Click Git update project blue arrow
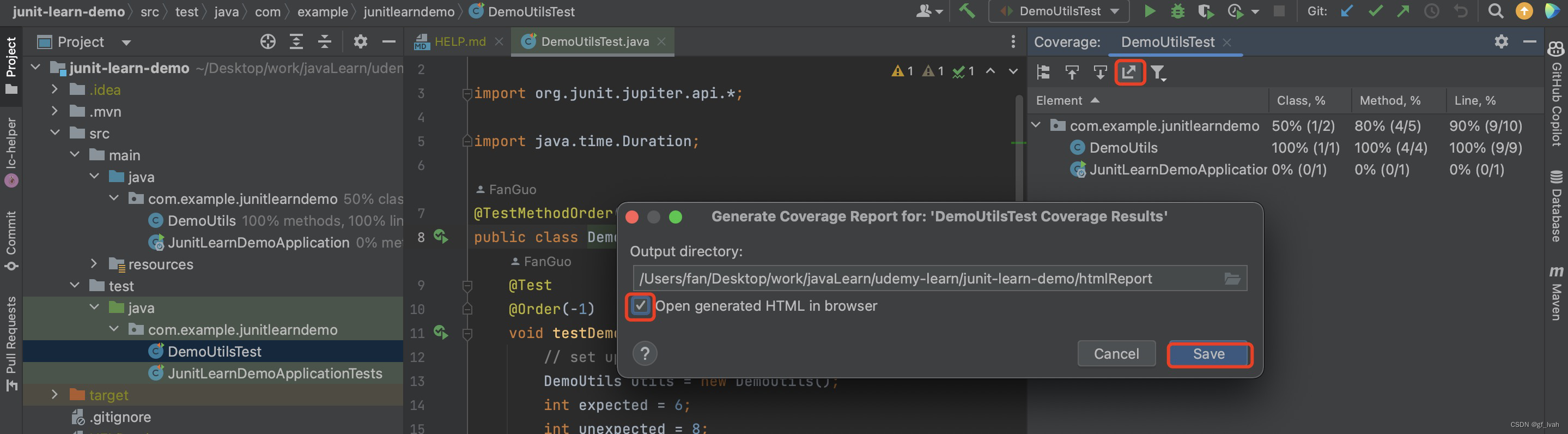Screen dimensions: 1568x434 click(x=1346, y=11)
